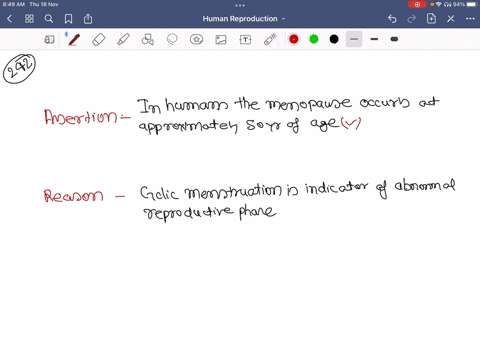The width and height of the screenshot is (480, 360).
Task: Open the thumbnail grid view
Action: pyautogui.click(x=29, y=19)
